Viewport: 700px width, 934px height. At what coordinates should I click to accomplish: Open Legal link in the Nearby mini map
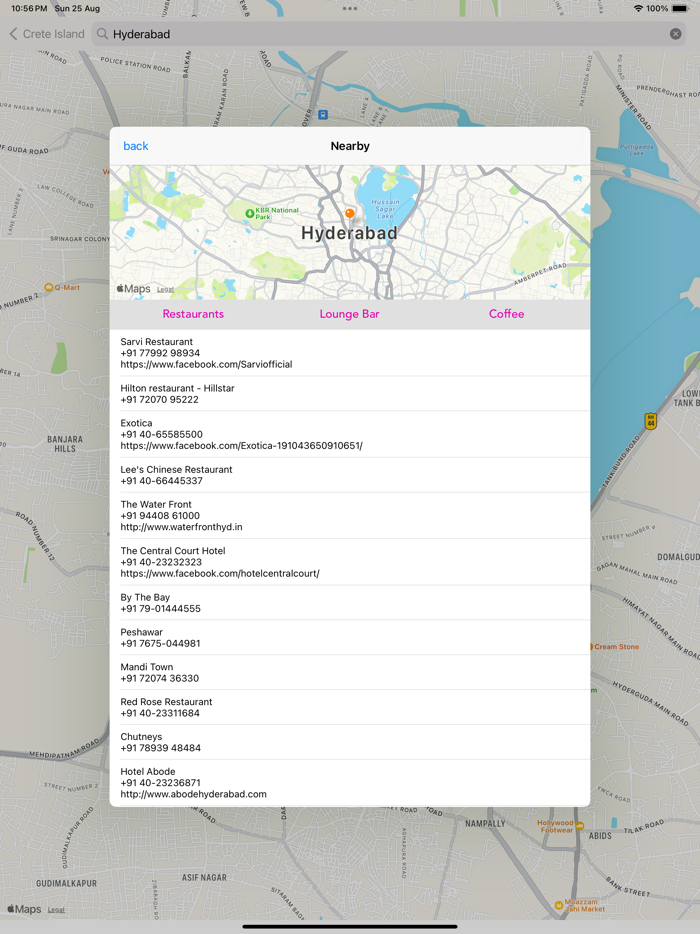coord(166,289)
